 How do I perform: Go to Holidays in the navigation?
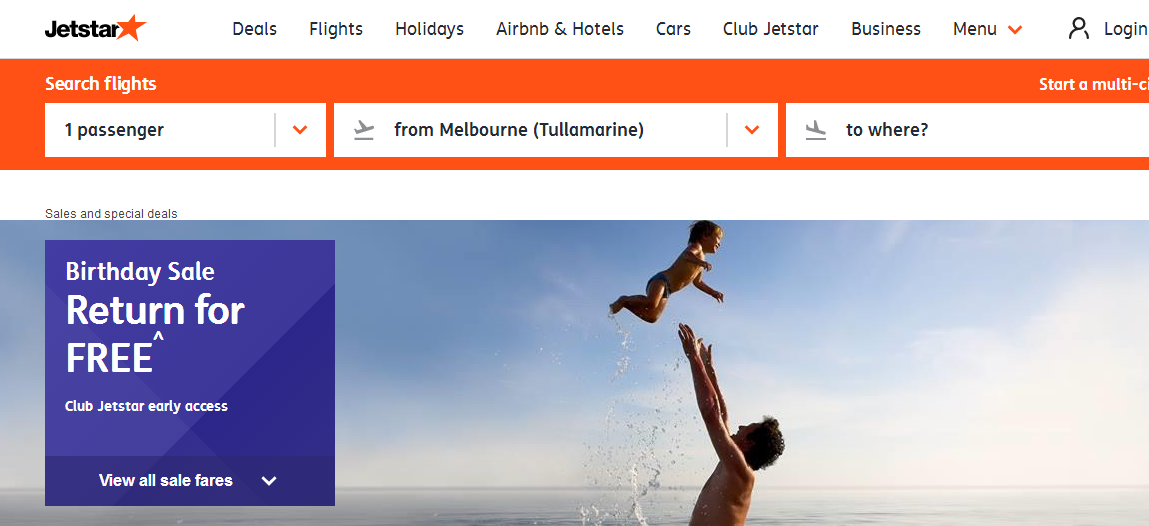click(x=429, y=29)
